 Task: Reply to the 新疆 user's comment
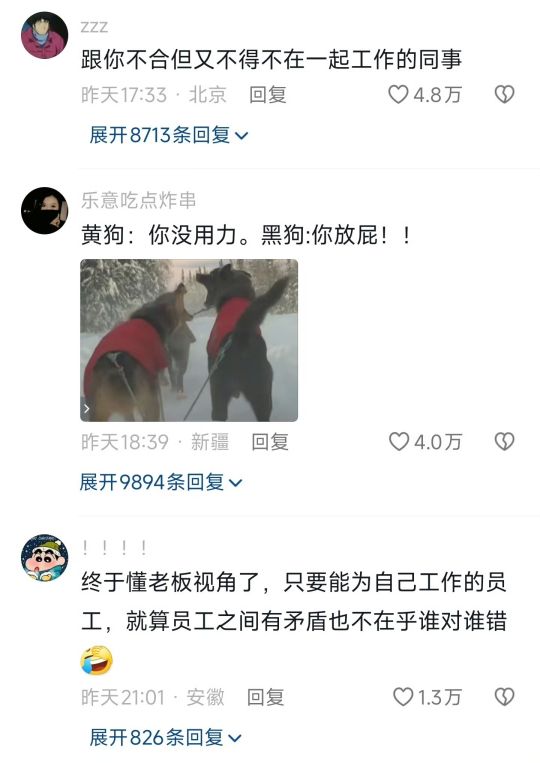click(270, 442)
